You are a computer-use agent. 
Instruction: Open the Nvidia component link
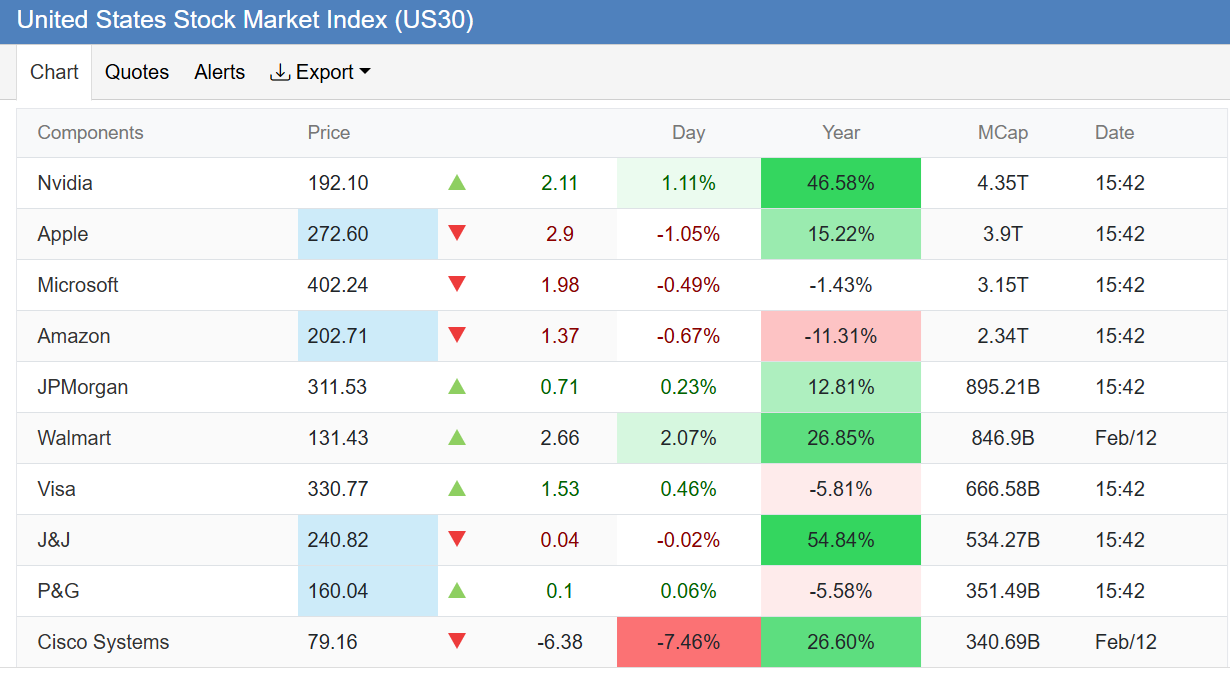(65, 183)
